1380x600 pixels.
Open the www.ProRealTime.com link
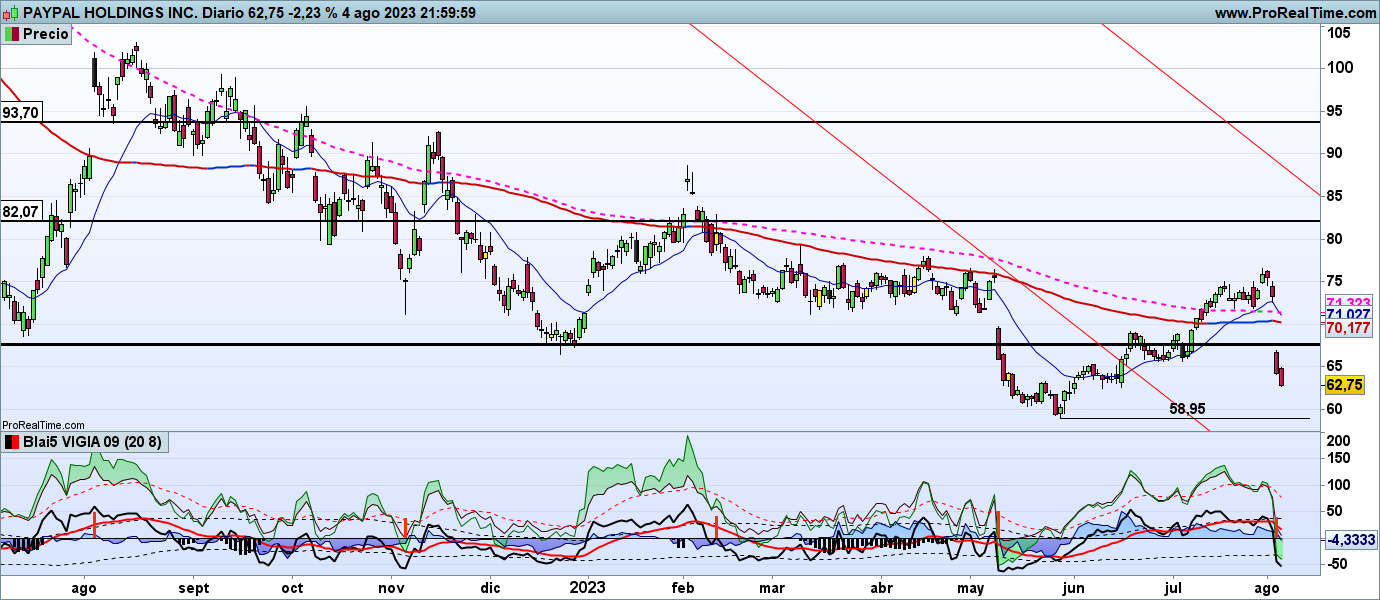(1295, 13)
